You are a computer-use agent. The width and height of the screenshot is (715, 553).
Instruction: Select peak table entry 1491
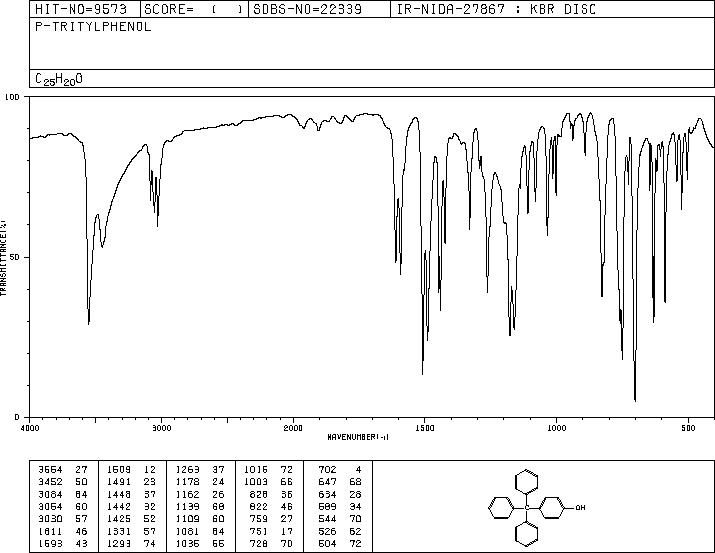pos(119,482)
